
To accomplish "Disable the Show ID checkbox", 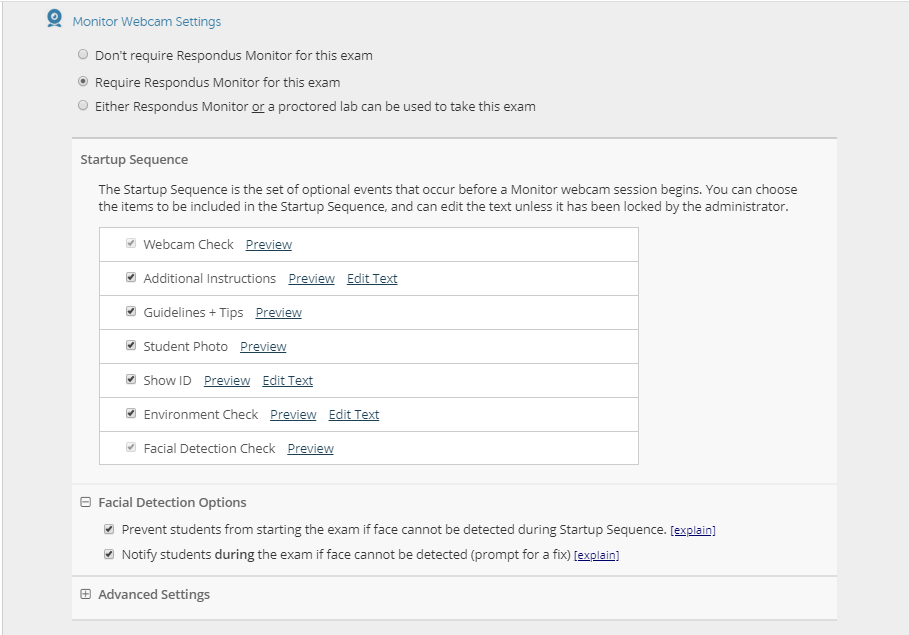I will [131, 379].
